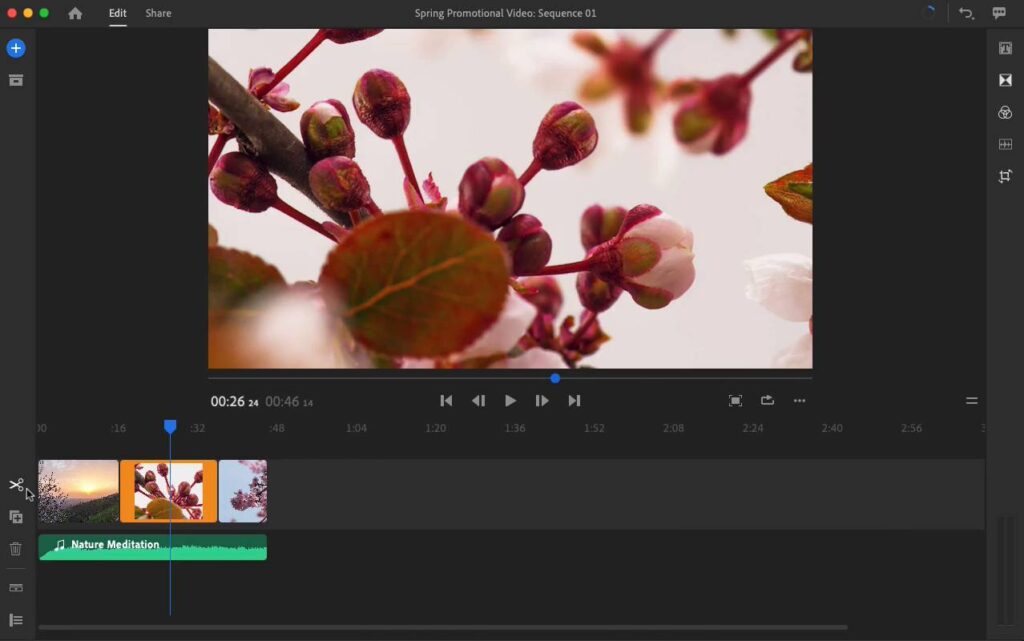The width and height of the screenshot is (1024, 641).
Task: Toggle loop playback
Action: coord(767,401)
